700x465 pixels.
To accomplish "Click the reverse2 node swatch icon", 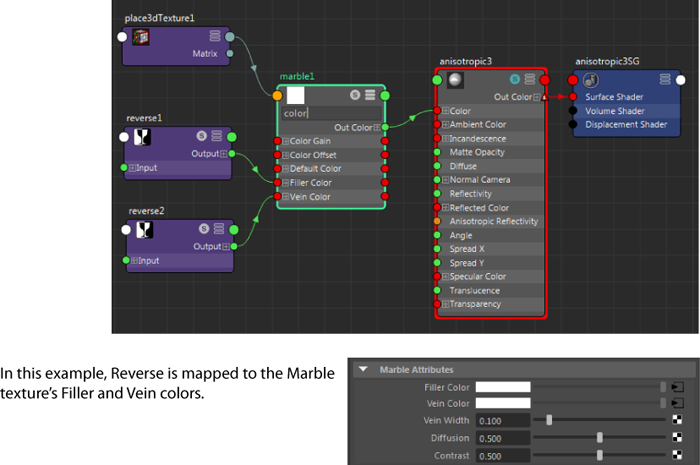I will (x=144, y=230).
